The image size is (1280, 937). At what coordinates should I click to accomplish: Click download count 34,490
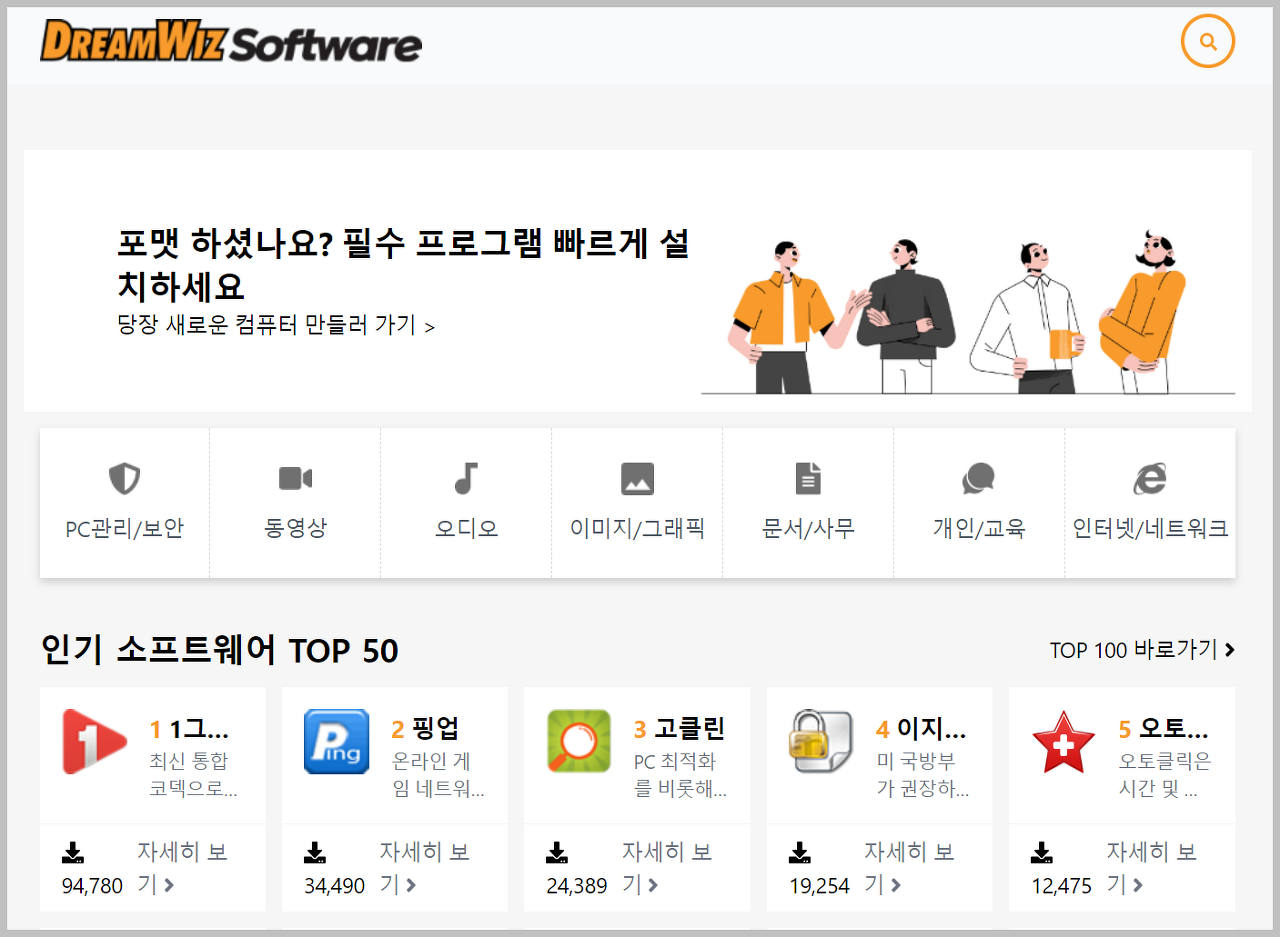tap(334, 886)
